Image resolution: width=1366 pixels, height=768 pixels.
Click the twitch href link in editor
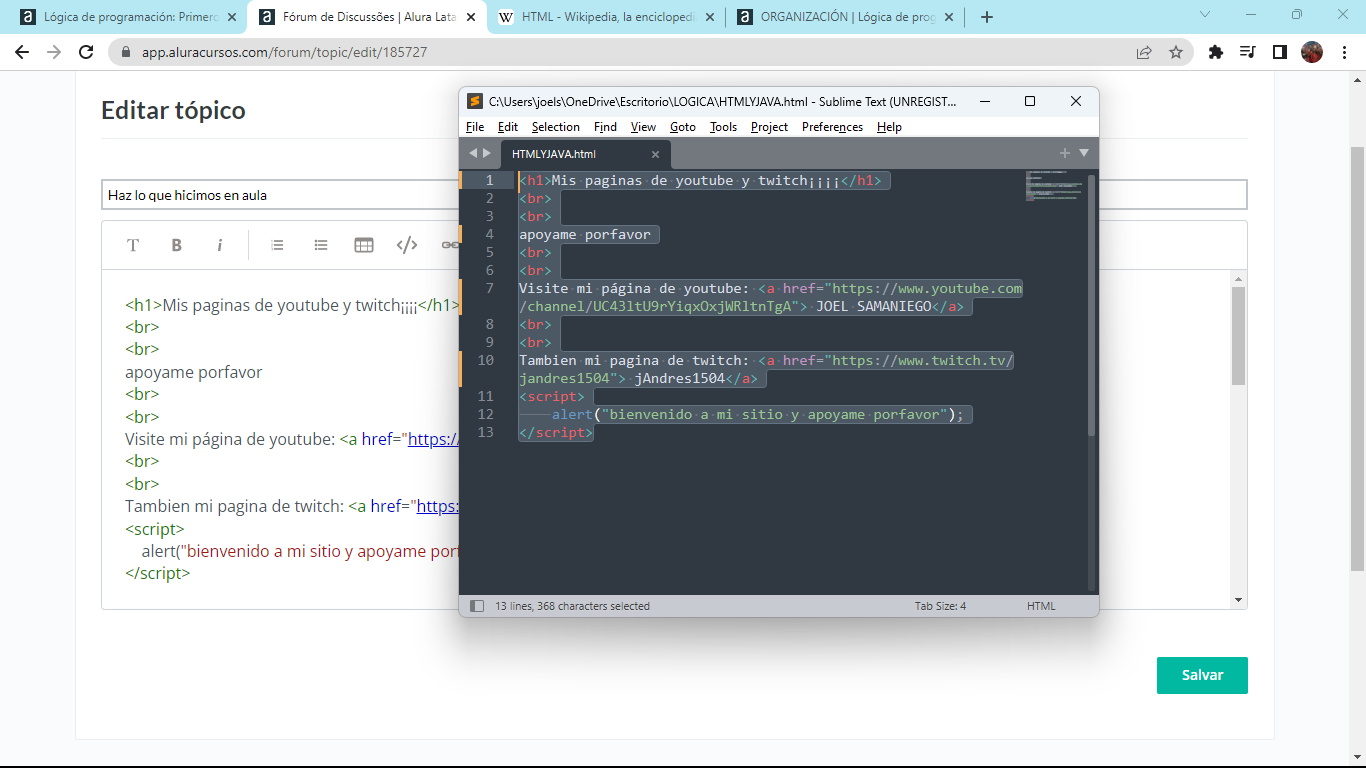pos(437,506)
